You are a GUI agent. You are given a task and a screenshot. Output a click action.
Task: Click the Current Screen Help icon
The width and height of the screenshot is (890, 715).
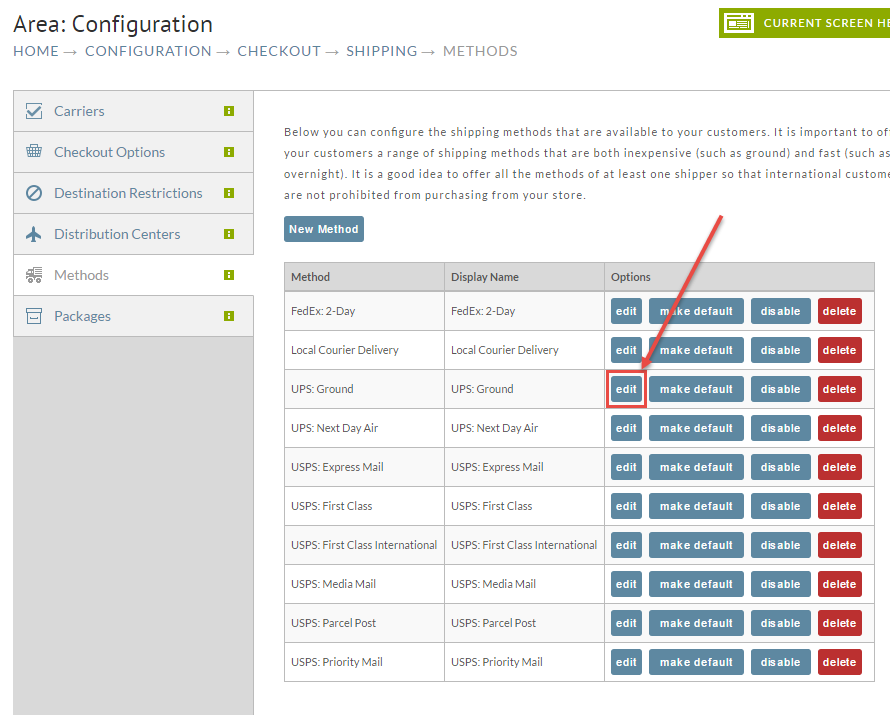pyautogui.click(x=738, y=23)
